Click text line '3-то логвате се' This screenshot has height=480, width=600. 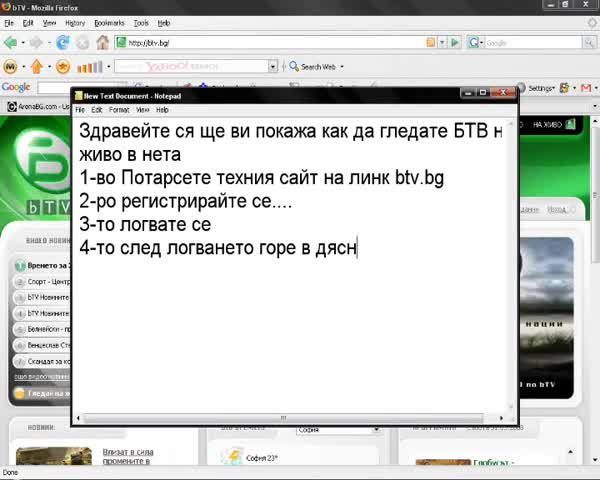145,224
